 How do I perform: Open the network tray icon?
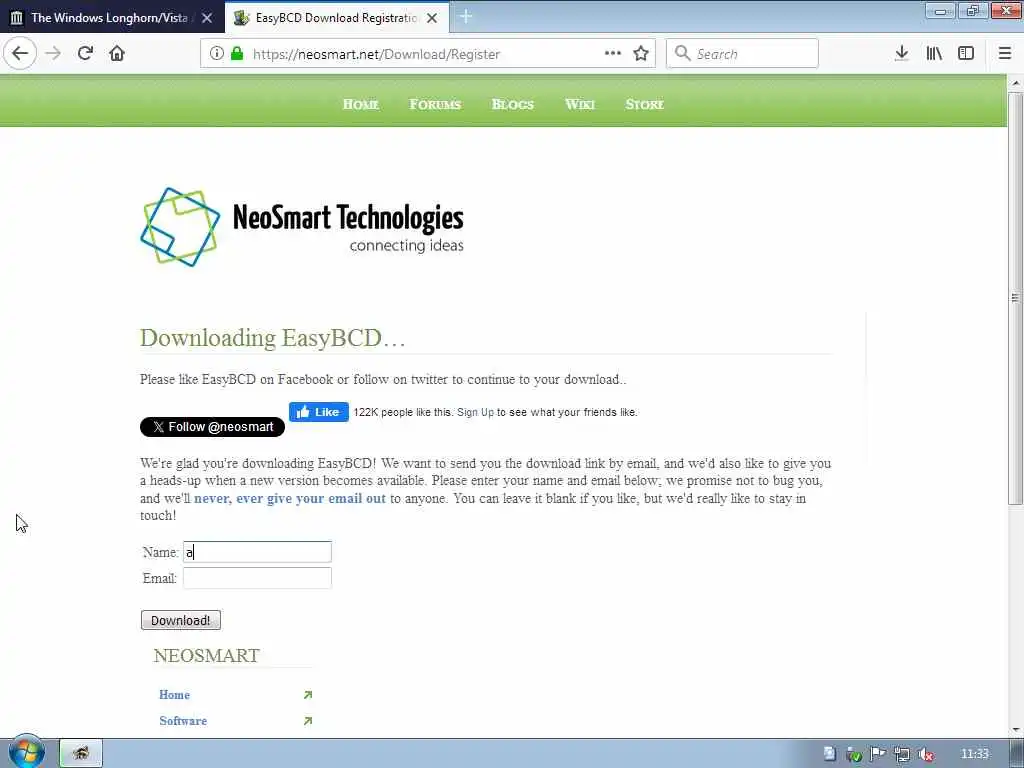pyautogui.click(x=902, y=754)
